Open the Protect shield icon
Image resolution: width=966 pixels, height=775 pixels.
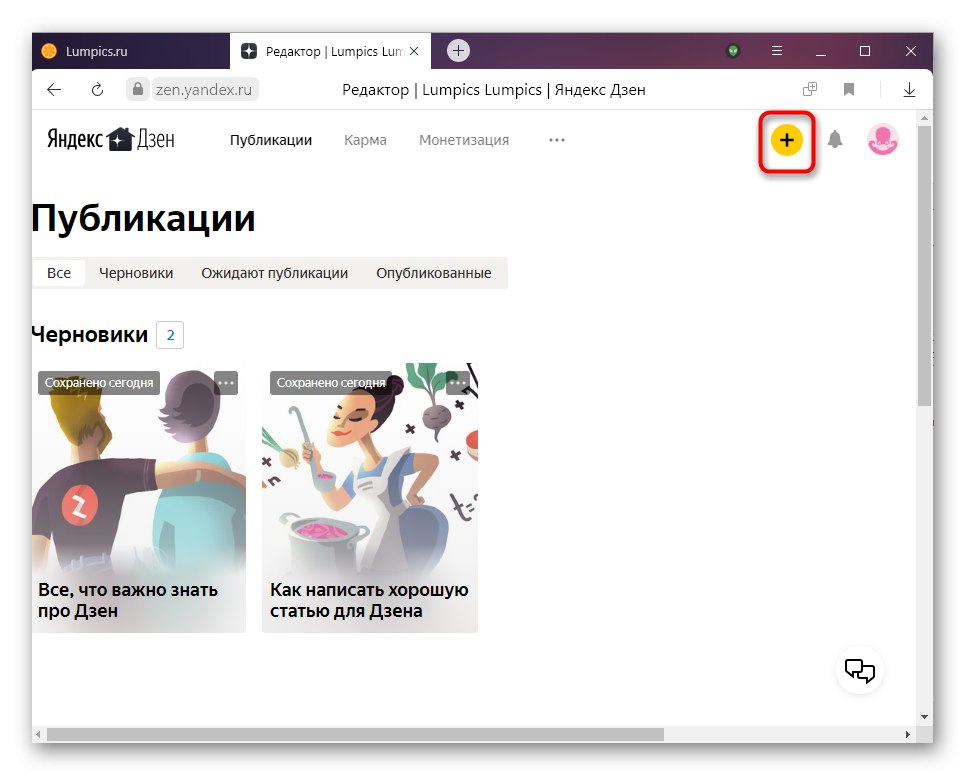coord(733,50)
